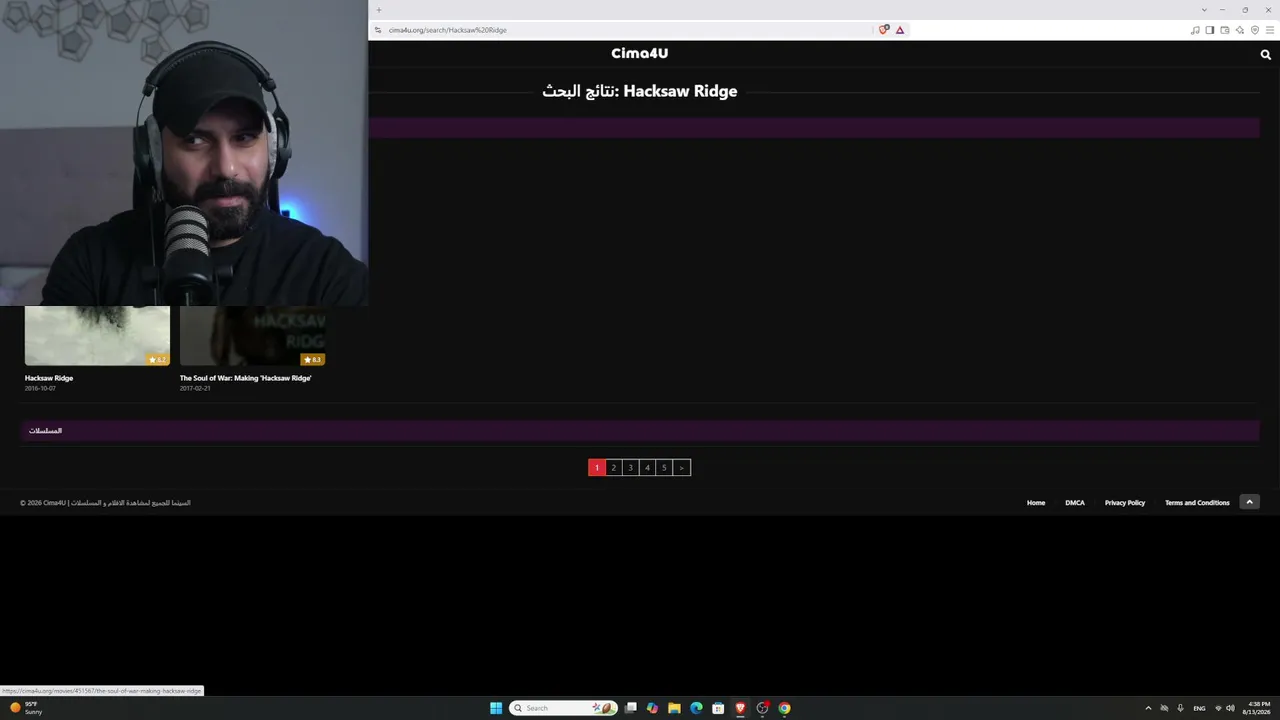Viewport: 1280px width, 720px height.
Task: Open the Leo AI sparkle icon
Action: (1240, 30)
